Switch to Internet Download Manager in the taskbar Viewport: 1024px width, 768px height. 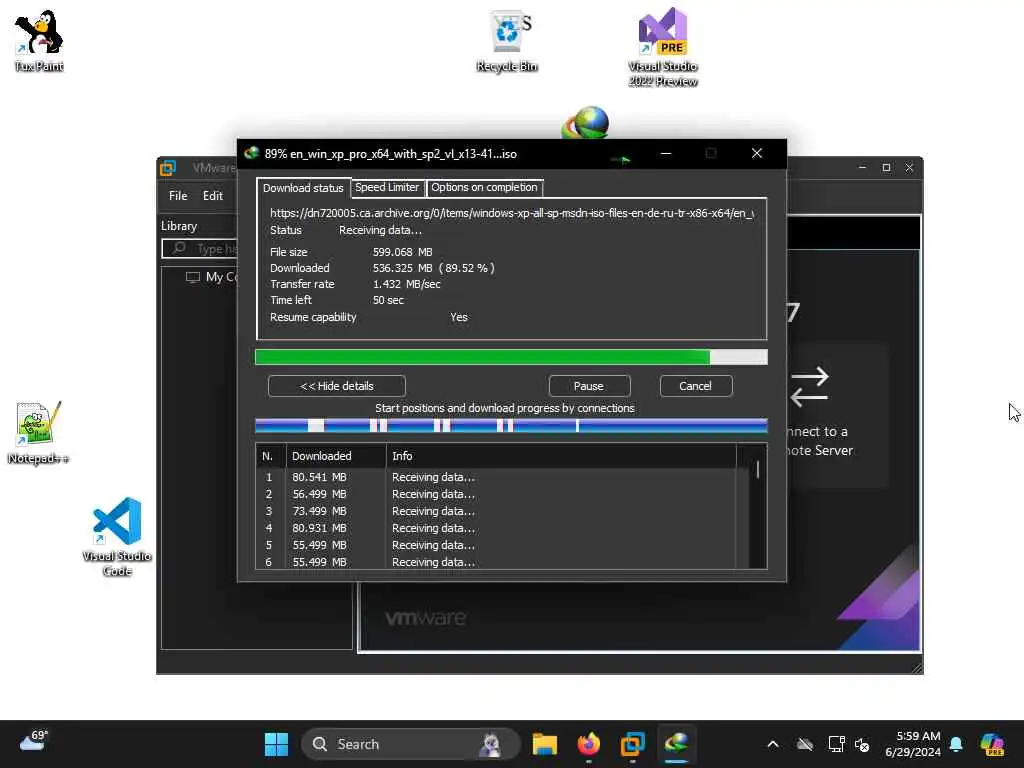676,744
